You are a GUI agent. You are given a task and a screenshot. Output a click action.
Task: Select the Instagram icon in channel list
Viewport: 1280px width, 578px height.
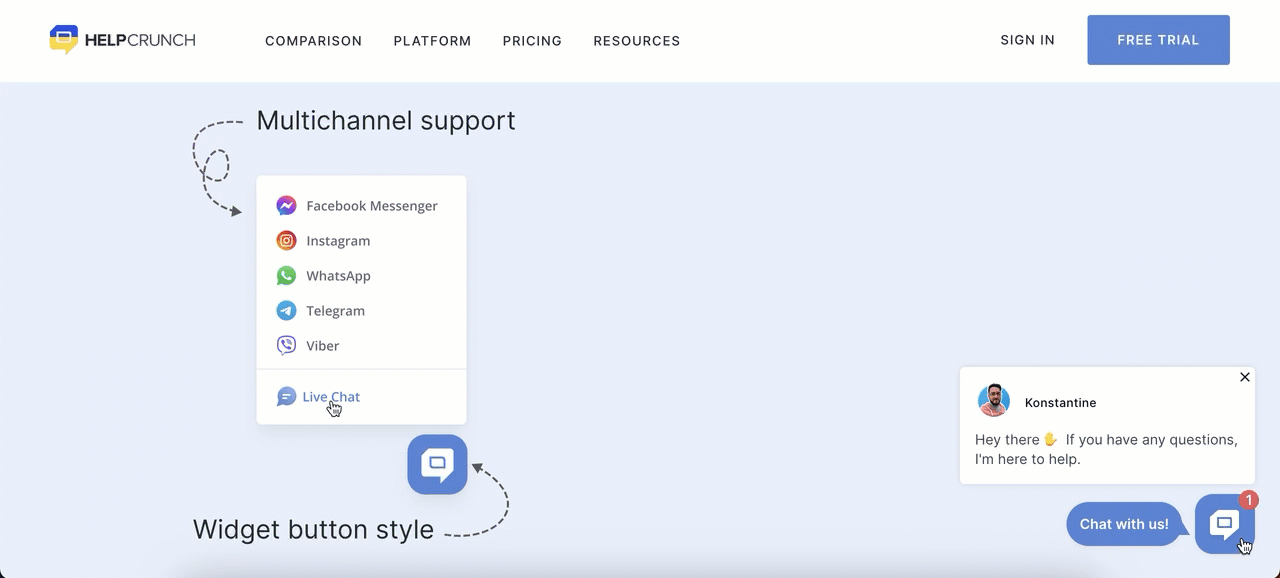[286, 241]
